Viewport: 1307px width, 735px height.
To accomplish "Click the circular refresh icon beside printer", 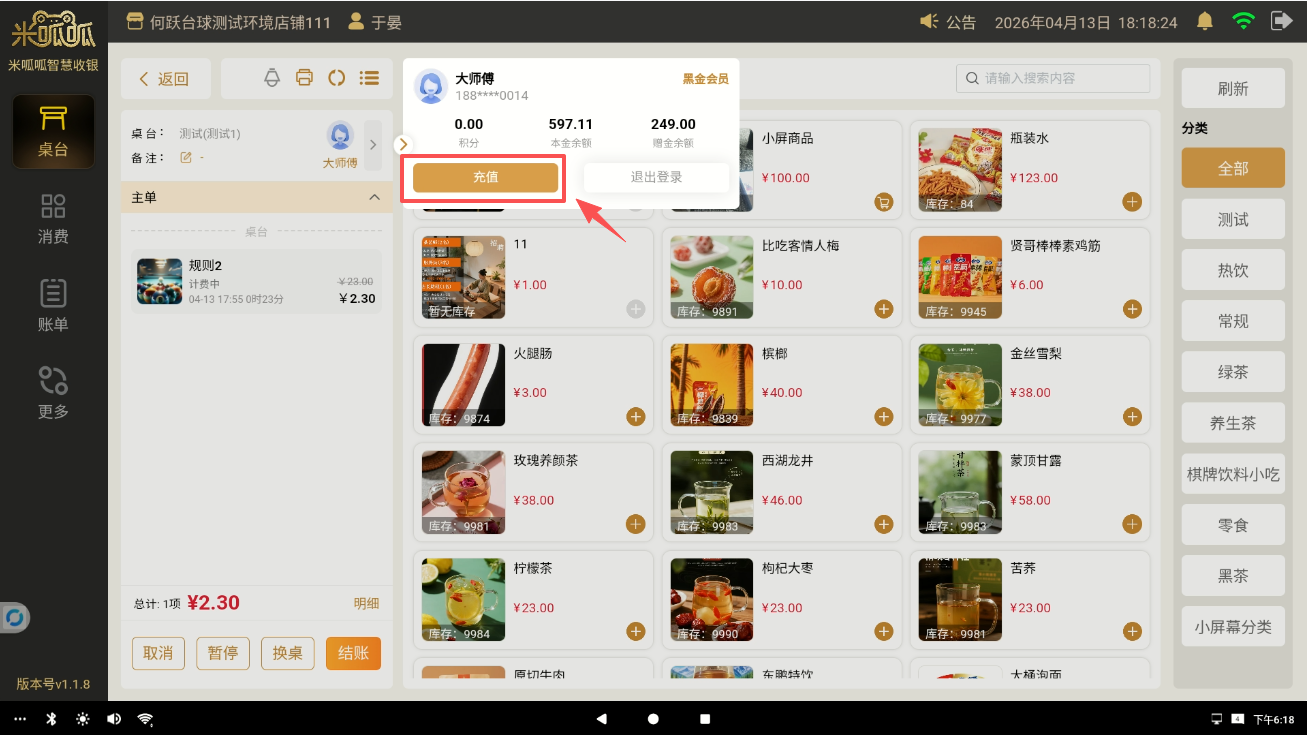I will [336, 78].
